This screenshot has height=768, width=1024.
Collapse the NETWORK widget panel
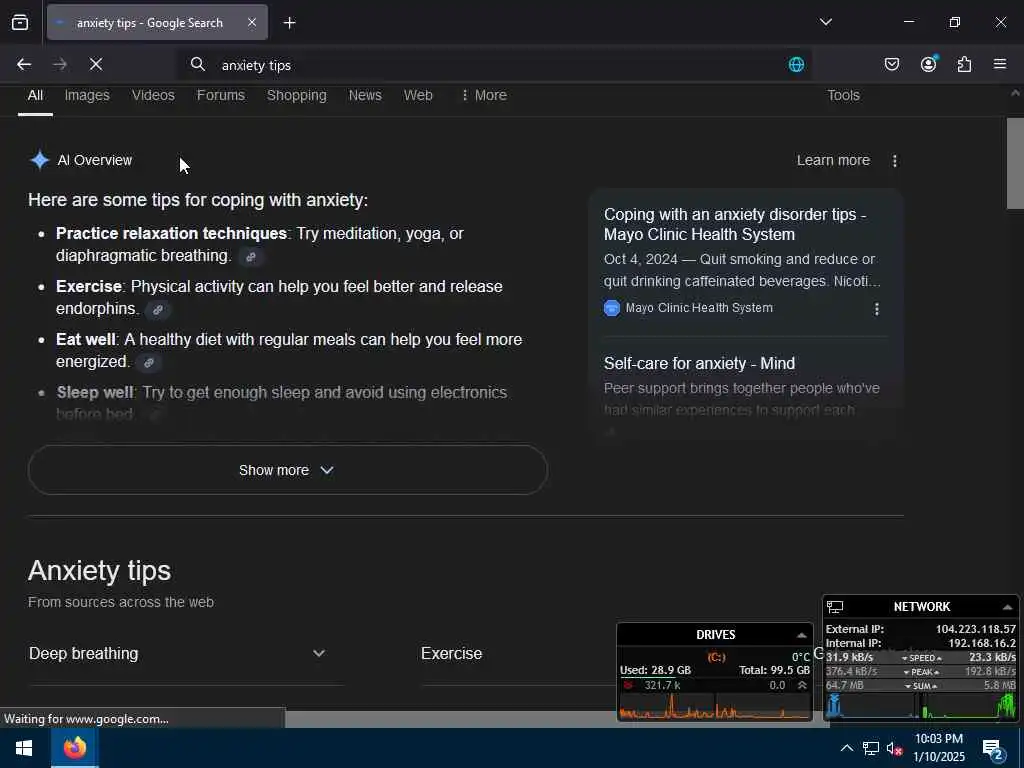(x=1008, y=607)
